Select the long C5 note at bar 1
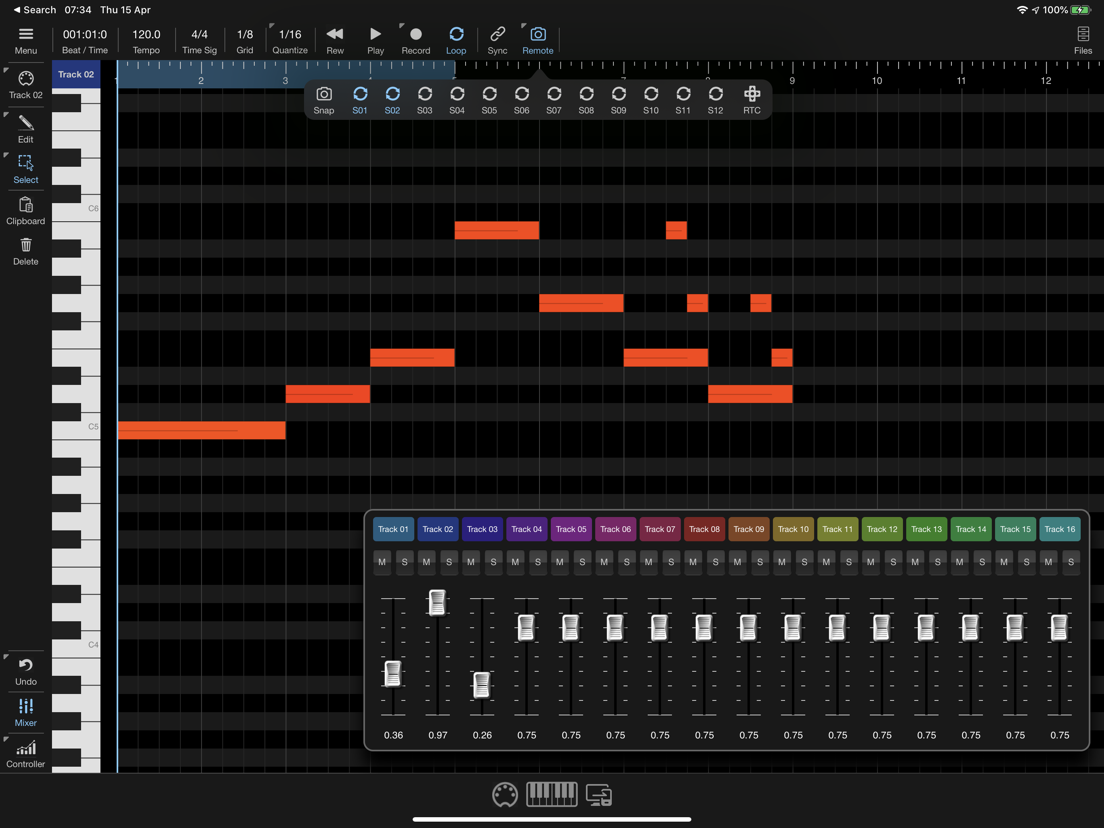The image size is (1104, 828). coord(201,429)
